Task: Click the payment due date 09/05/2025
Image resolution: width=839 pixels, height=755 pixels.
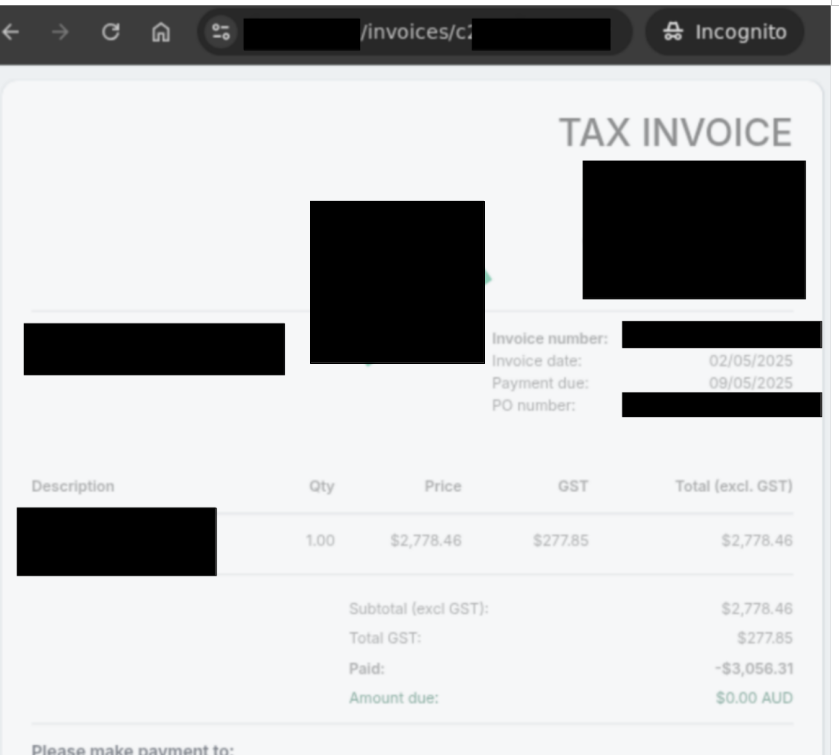Action: (x=750, y=383)
